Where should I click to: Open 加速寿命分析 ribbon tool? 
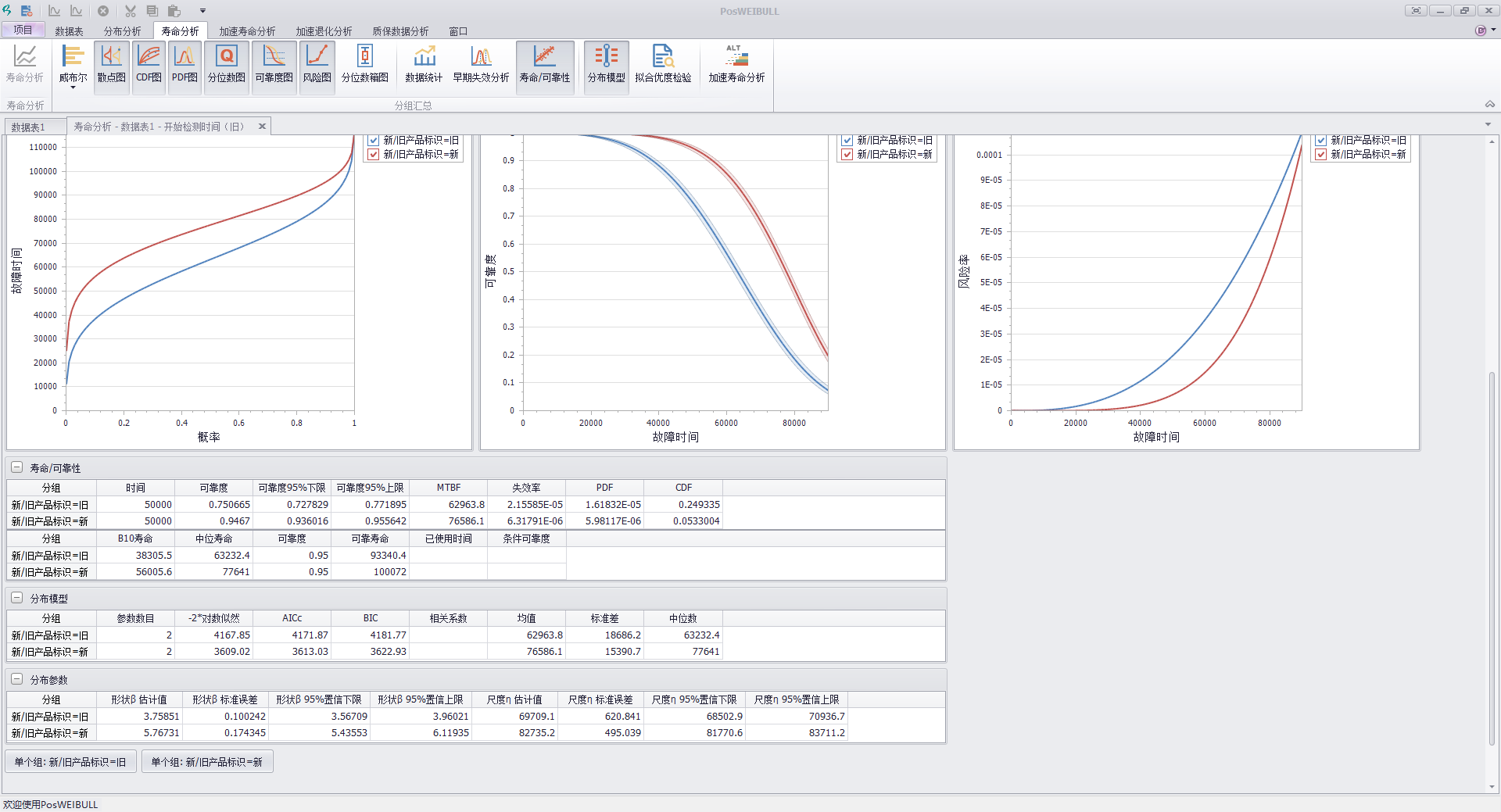click(x=736, y=67)
